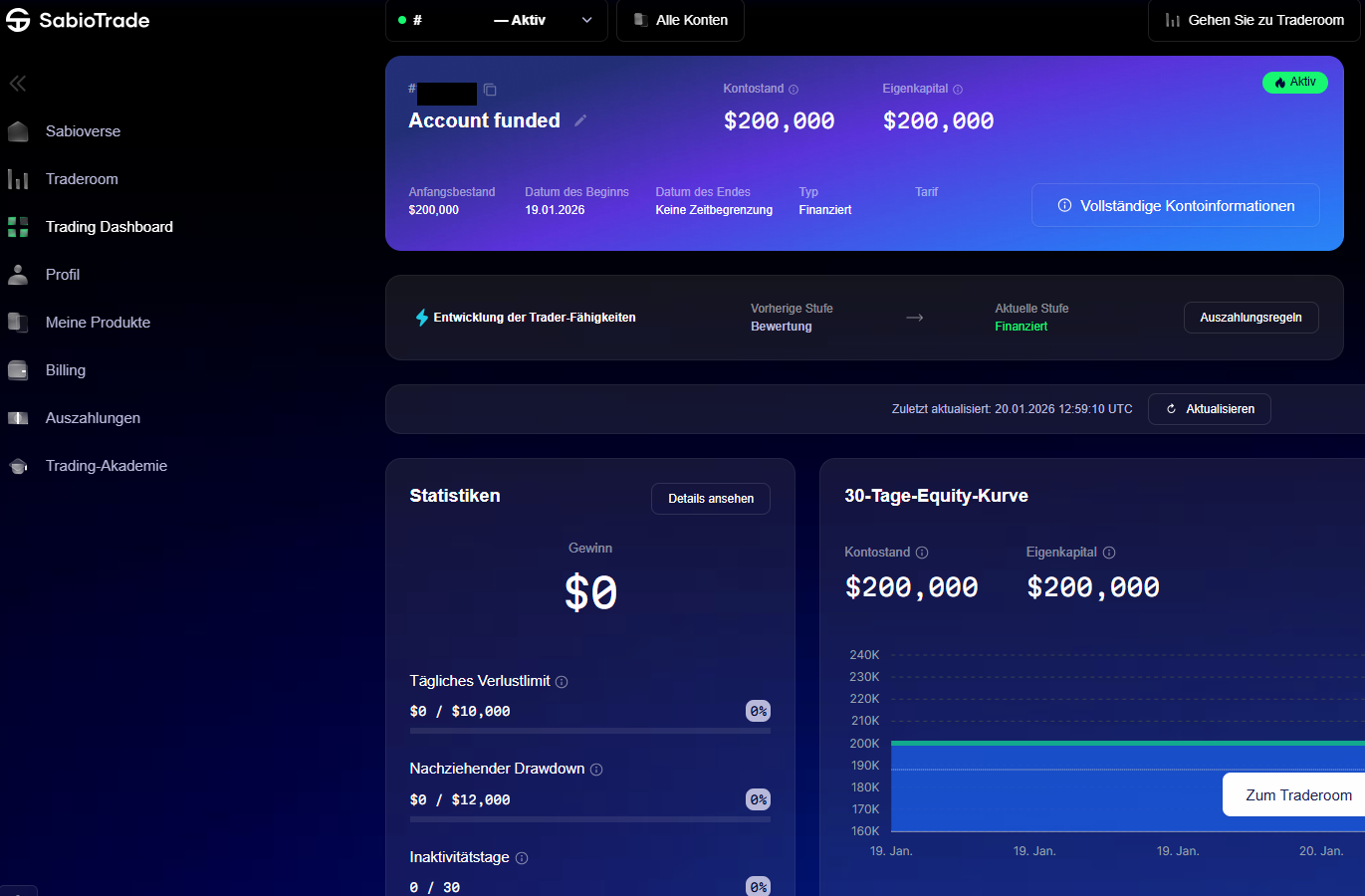
Task: Copy the account number with the copy icon
Action: pos(490,89)
